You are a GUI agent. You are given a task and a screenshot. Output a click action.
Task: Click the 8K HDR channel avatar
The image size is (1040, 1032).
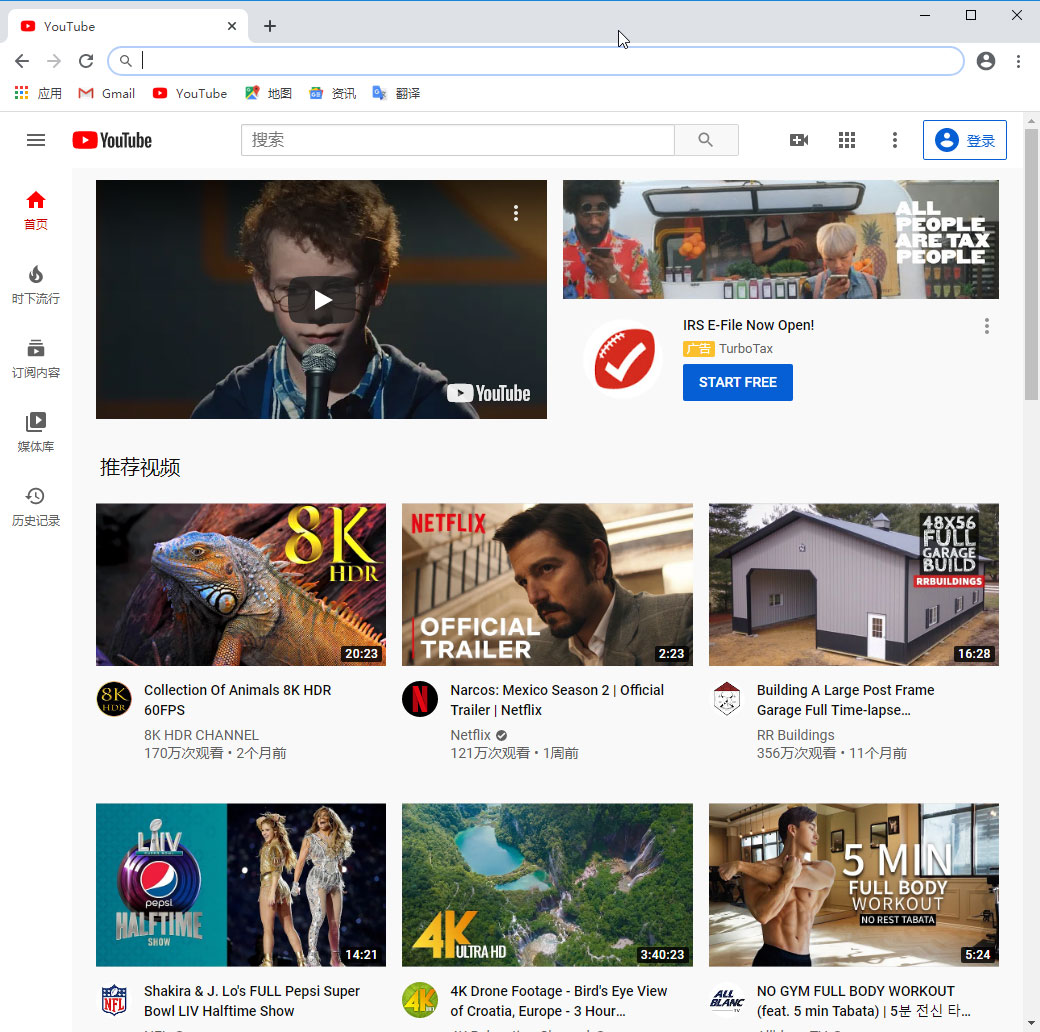tap(114, 699)
